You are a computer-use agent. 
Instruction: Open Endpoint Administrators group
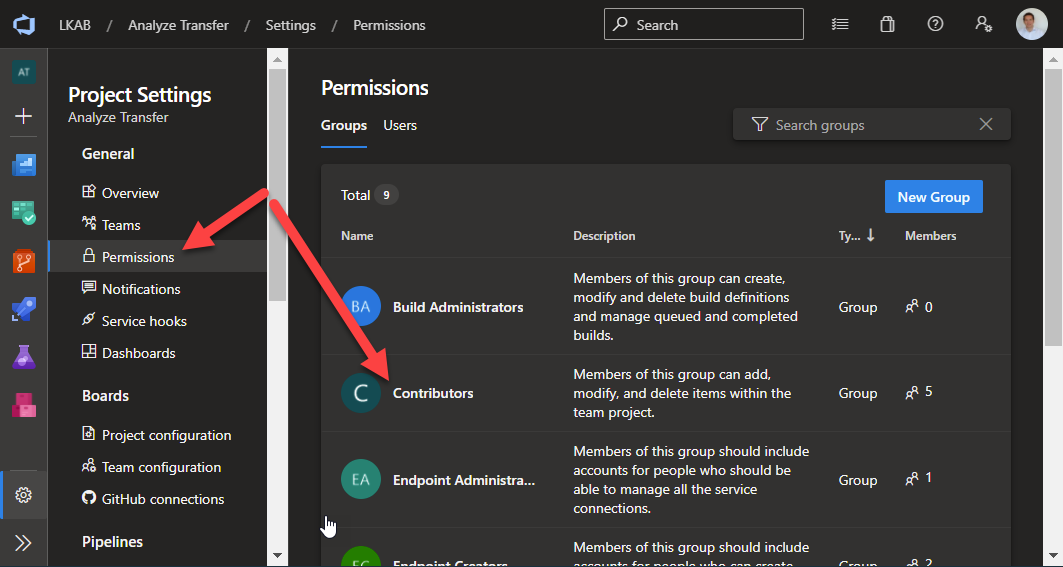point(464,480)
